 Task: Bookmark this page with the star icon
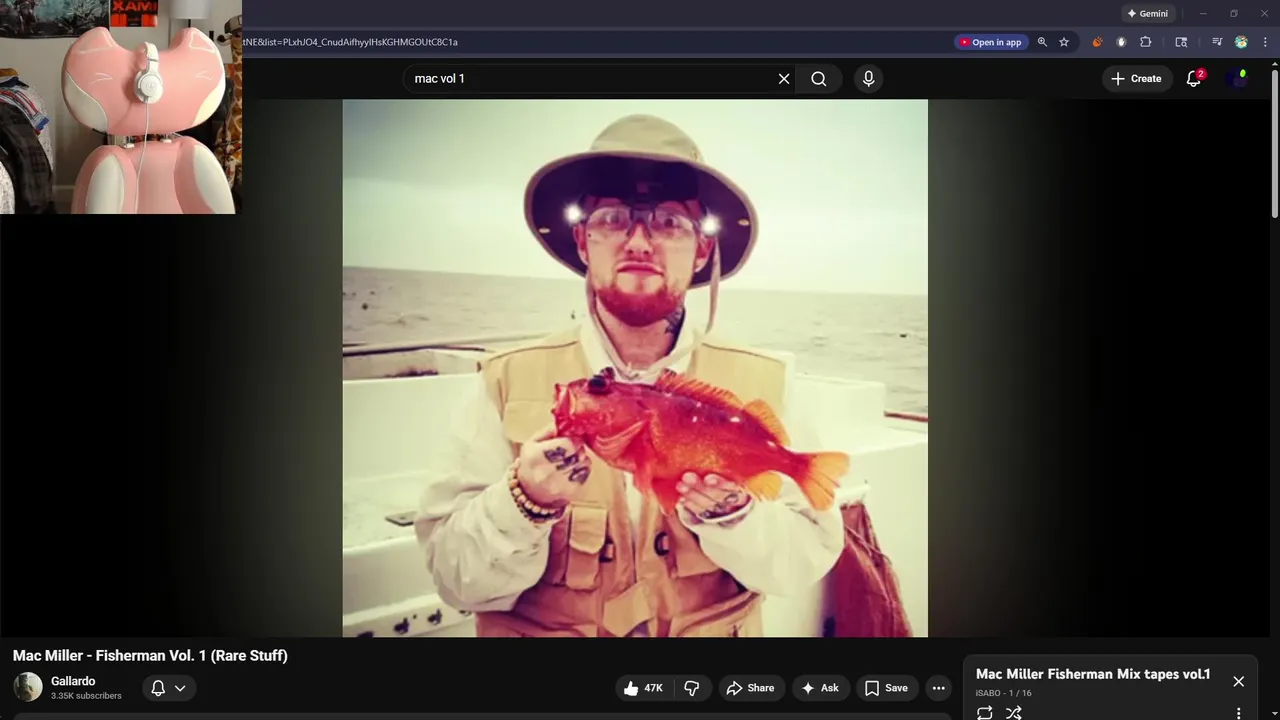(1064, 42)
